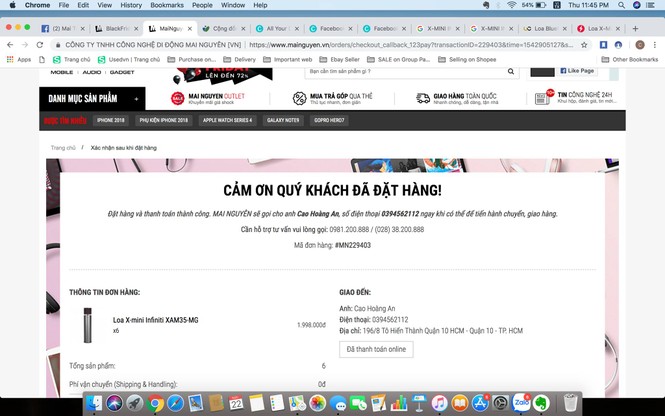The height and width of the screenshot is (416, 665).
Task: Open Launchpad rocket icon in the dock
Action: coord(134,403)
